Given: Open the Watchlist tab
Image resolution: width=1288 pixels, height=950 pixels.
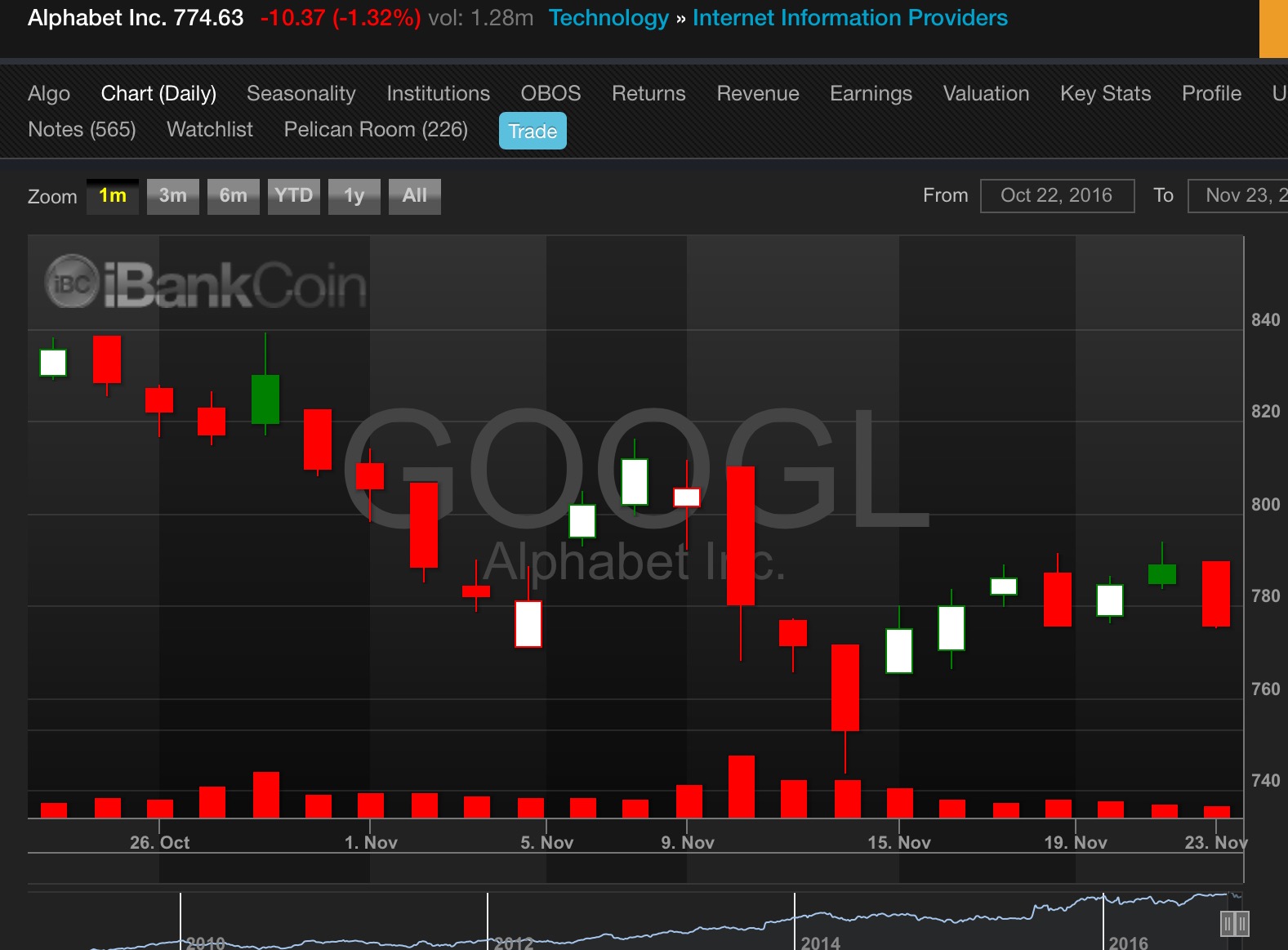Looking at the screenshot, I should [x=210, y=130].
